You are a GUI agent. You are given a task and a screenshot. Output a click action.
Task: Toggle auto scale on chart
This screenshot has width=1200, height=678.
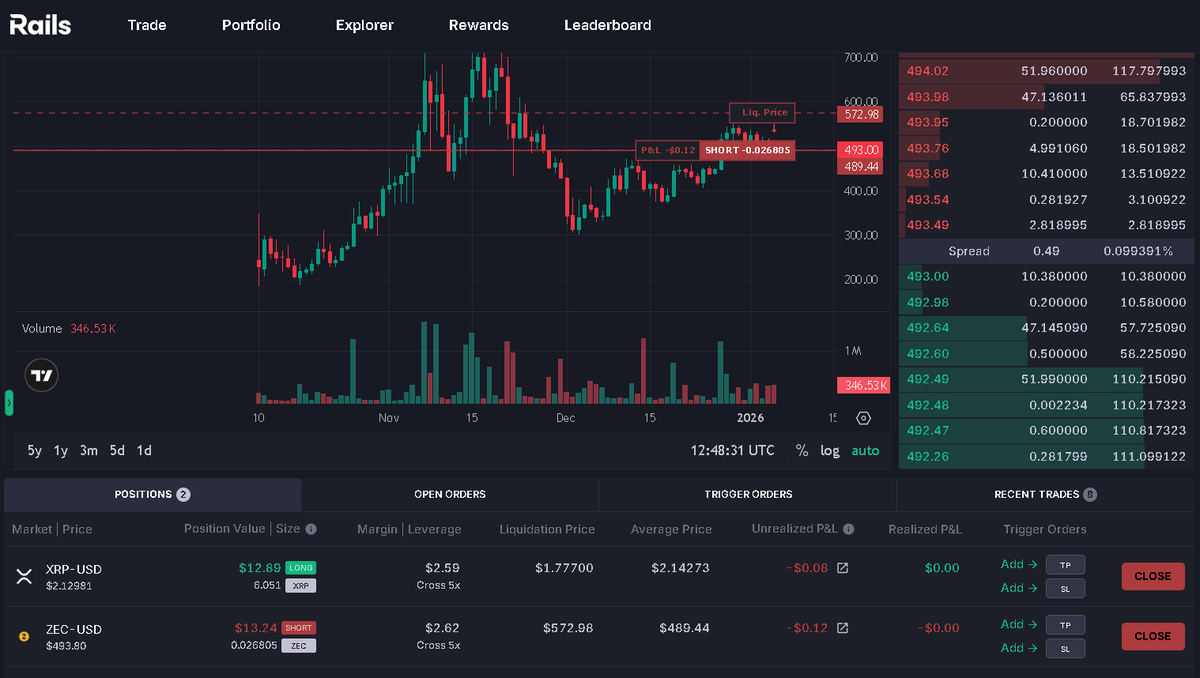point(865,451)
